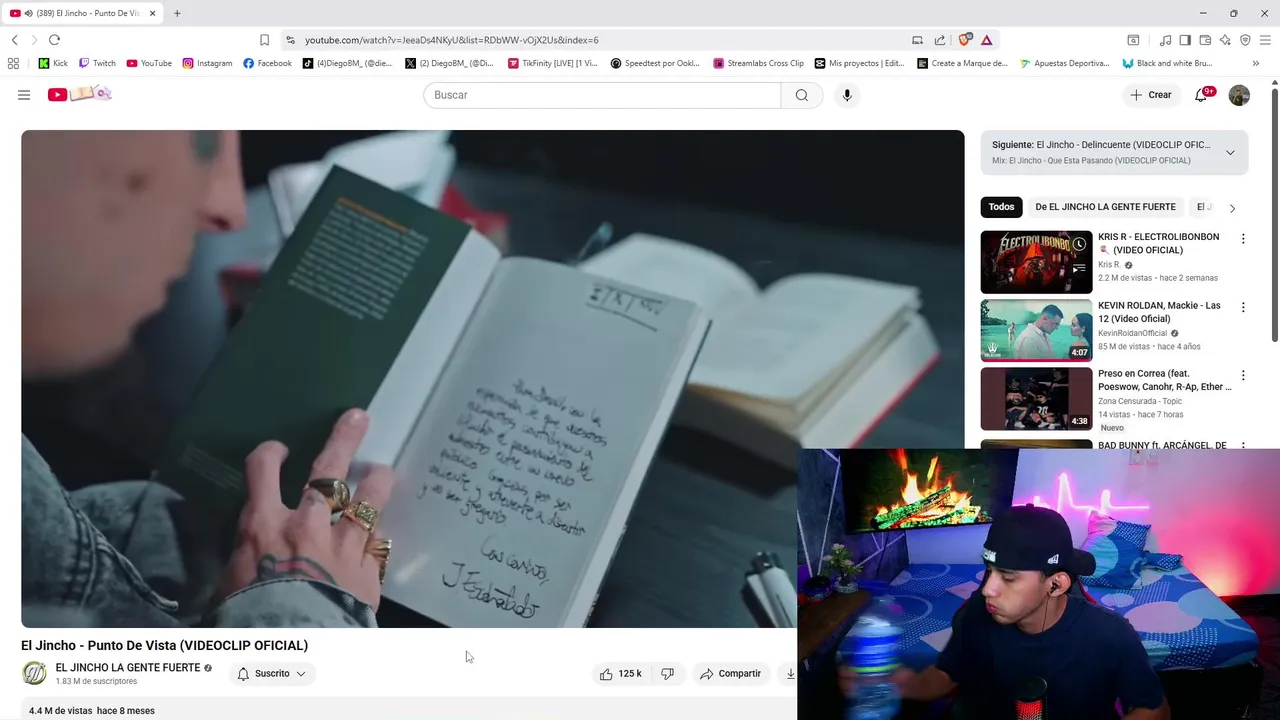Click the video player to pause

(x=492, y=379)
